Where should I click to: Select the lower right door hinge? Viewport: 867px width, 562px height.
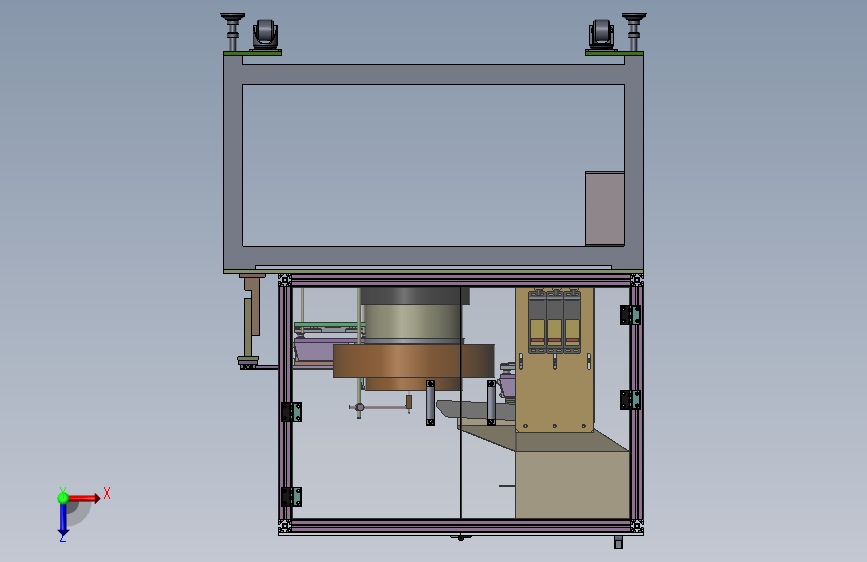[x=630, y=400]
